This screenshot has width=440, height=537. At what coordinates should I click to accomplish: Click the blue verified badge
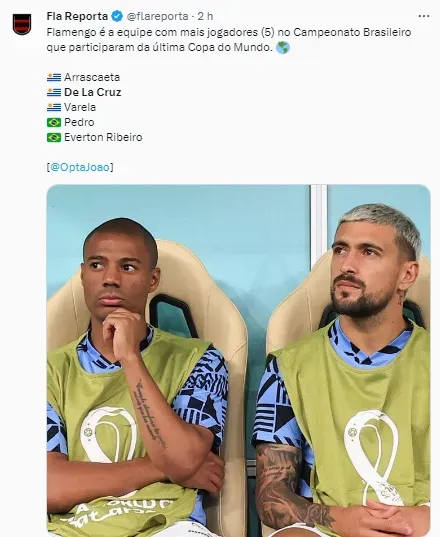point(117,16)
